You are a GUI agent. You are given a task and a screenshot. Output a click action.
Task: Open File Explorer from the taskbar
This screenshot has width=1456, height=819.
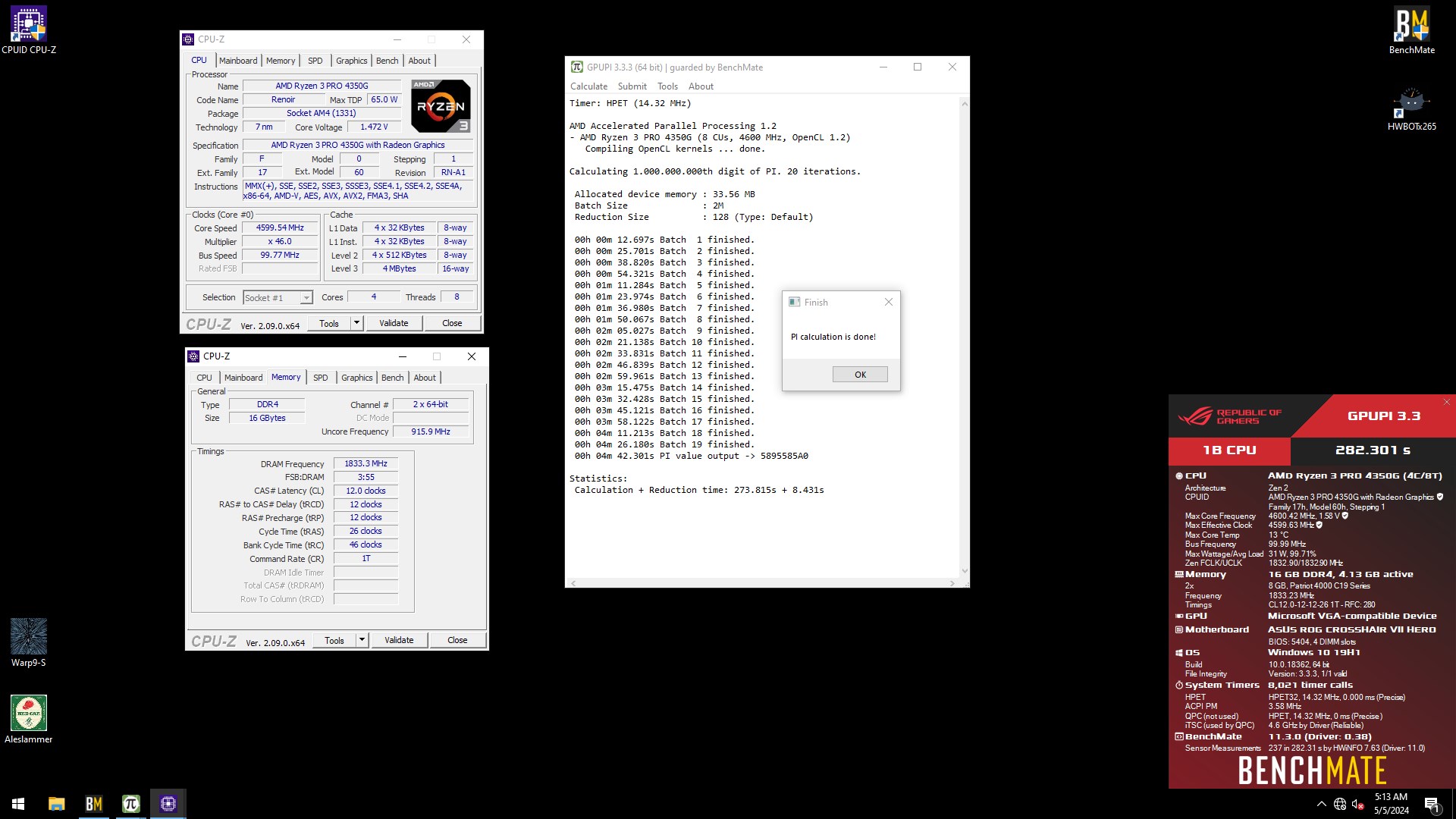point(56,804)
